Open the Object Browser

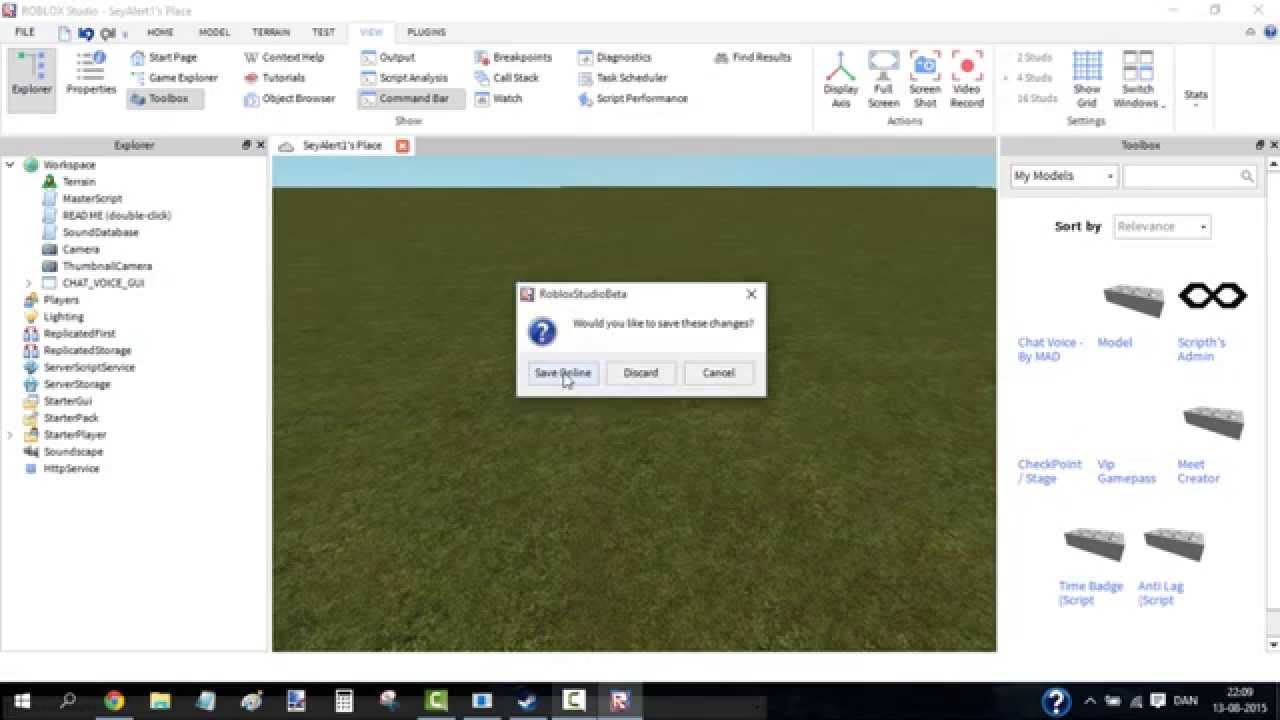[290, 99]
